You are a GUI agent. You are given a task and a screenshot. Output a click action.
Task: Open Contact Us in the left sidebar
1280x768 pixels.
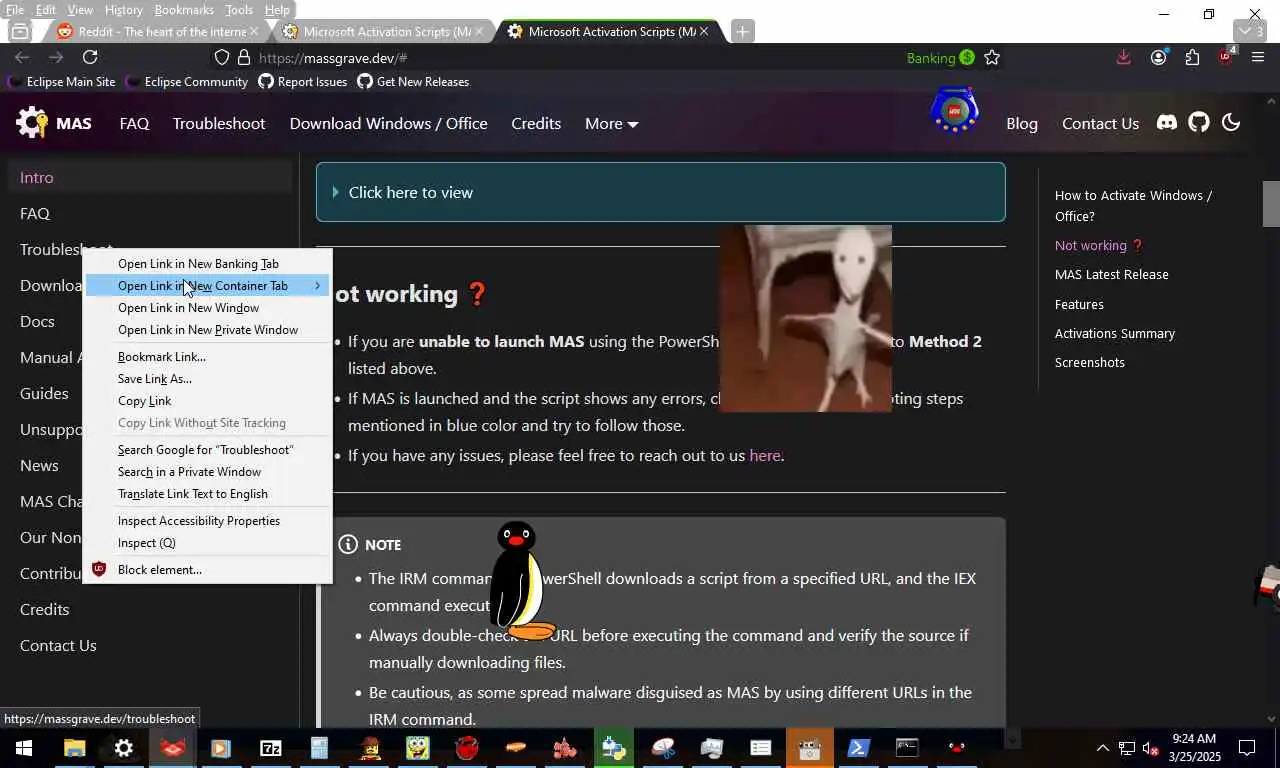click(58, 645)
